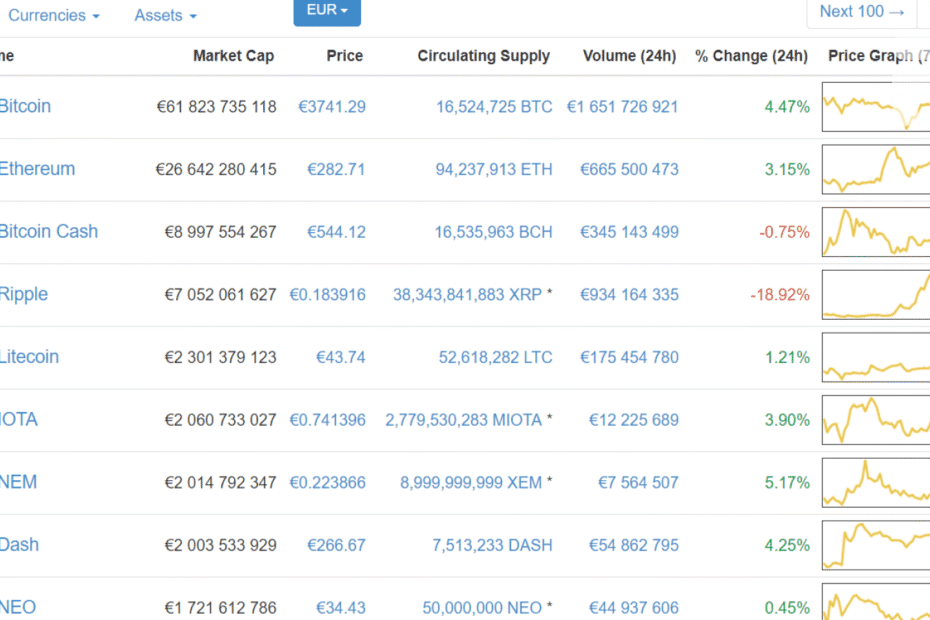
Task: Sort by Circulating Supply column header
Action: [x=484, y=56]
